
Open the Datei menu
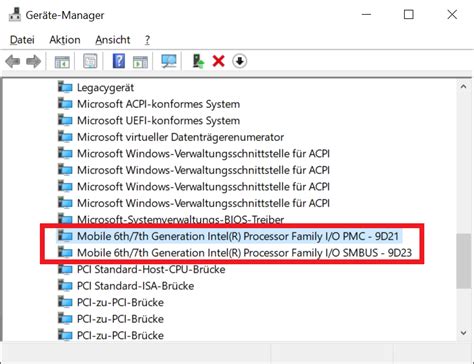pos(22,40)
